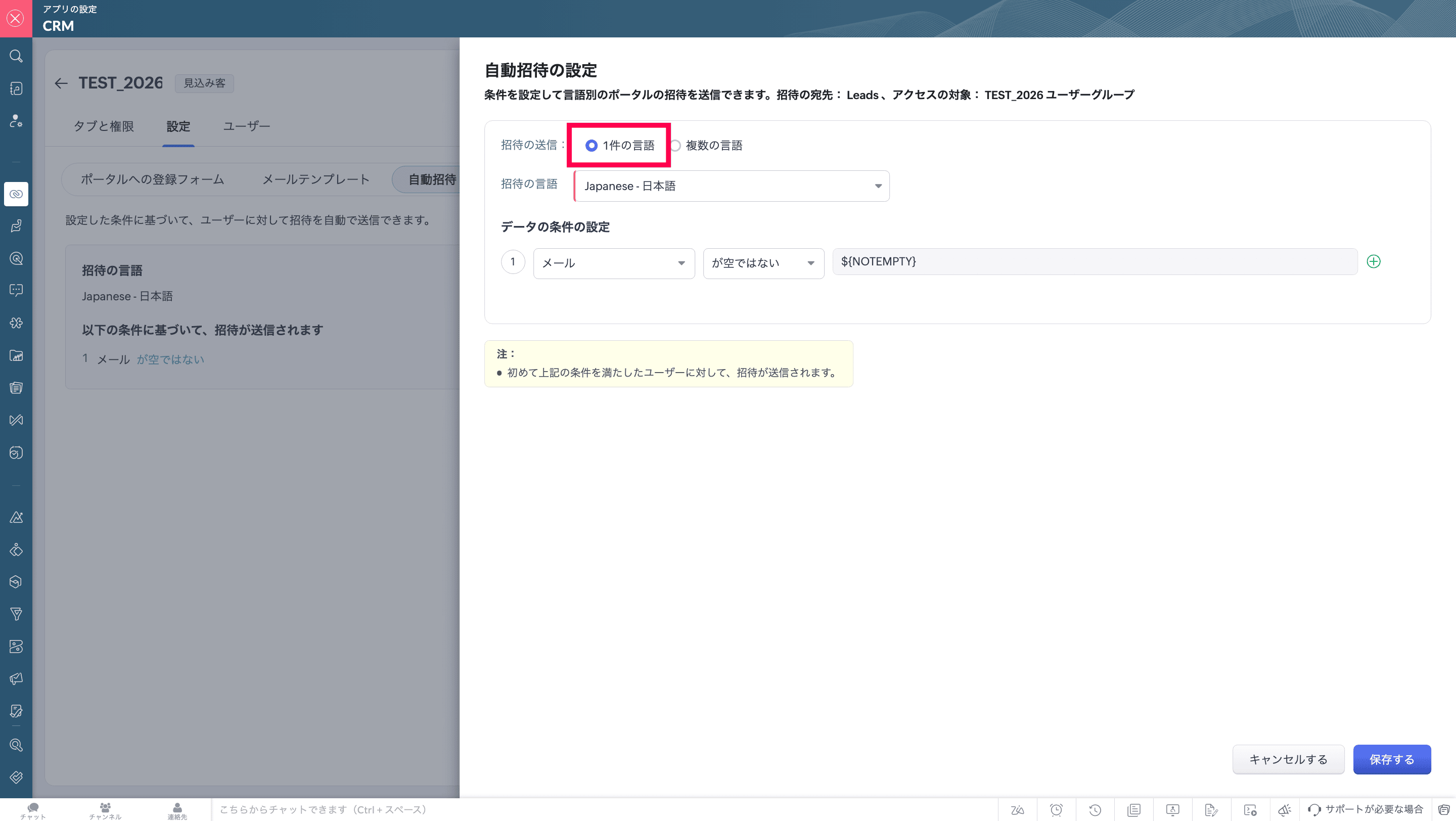Select the 複数の言語 radio button

click(x=676, y=146)
